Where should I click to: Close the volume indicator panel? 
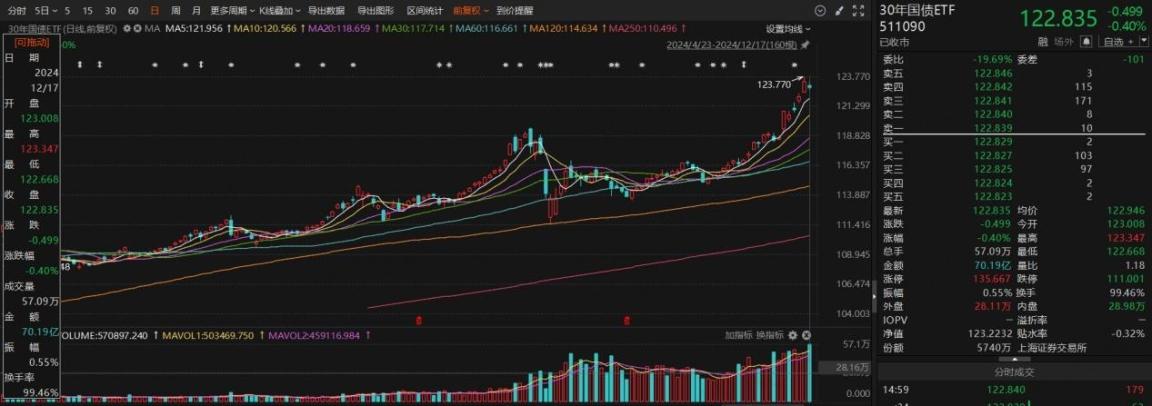tap(806, 335)
